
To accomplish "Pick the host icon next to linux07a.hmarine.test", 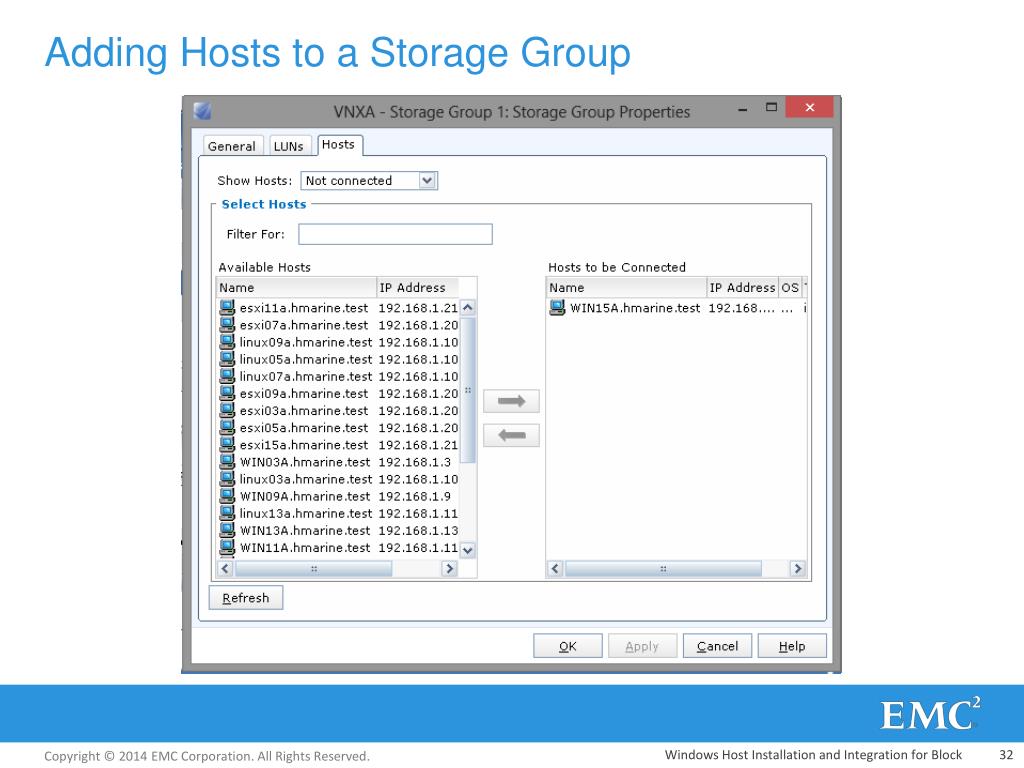I will pos(227,376).
